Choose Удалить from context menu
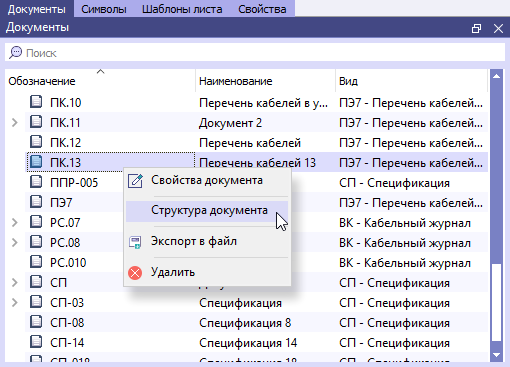The image size is (510, 367). (207, 272)
